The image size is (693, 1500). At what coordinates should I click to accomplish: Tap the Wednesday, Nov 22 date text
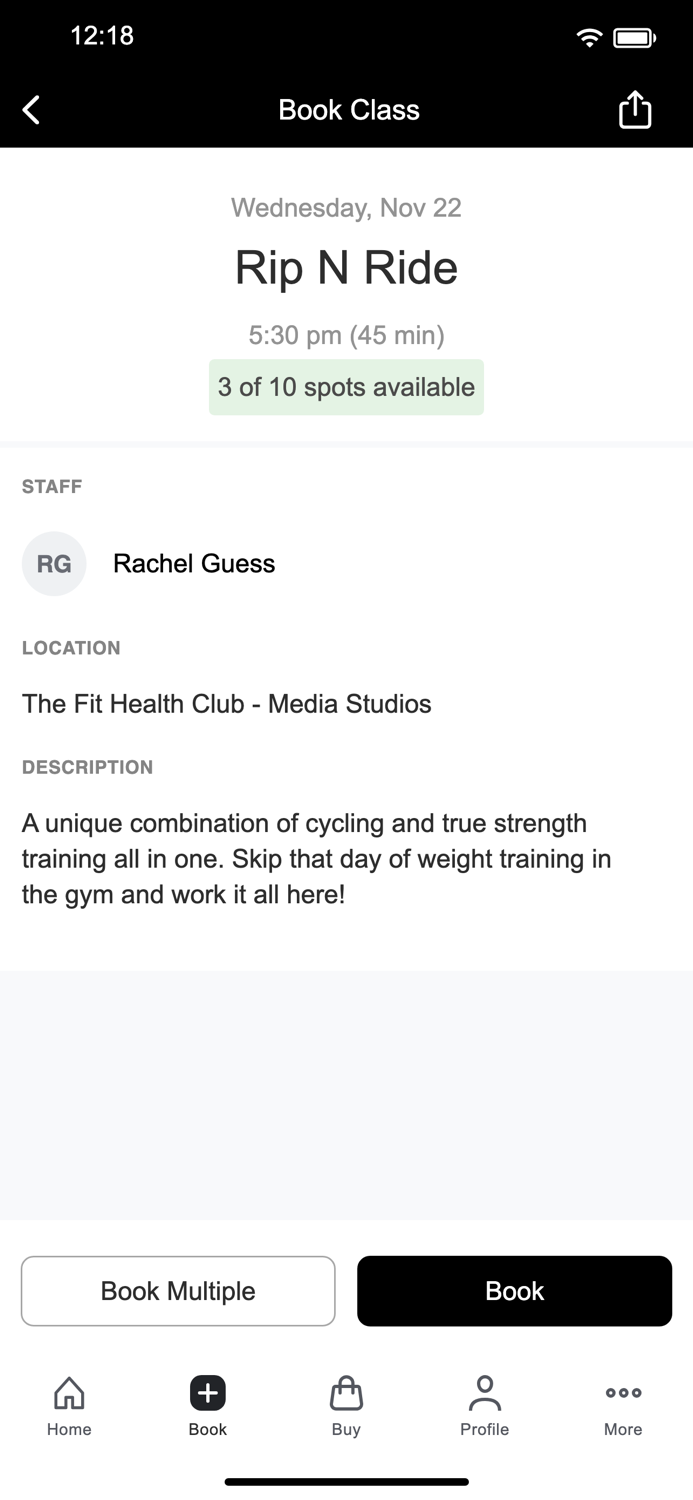tap(346, 207)
